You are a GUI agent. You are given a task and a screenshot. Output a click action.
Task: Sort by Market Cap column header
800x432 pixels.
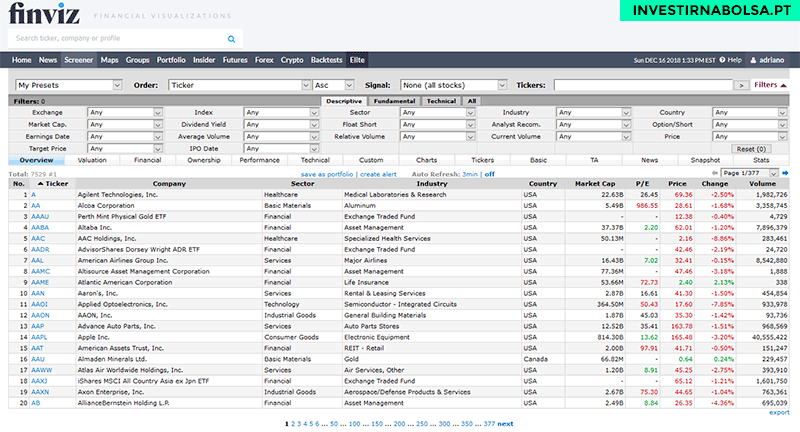594,184
